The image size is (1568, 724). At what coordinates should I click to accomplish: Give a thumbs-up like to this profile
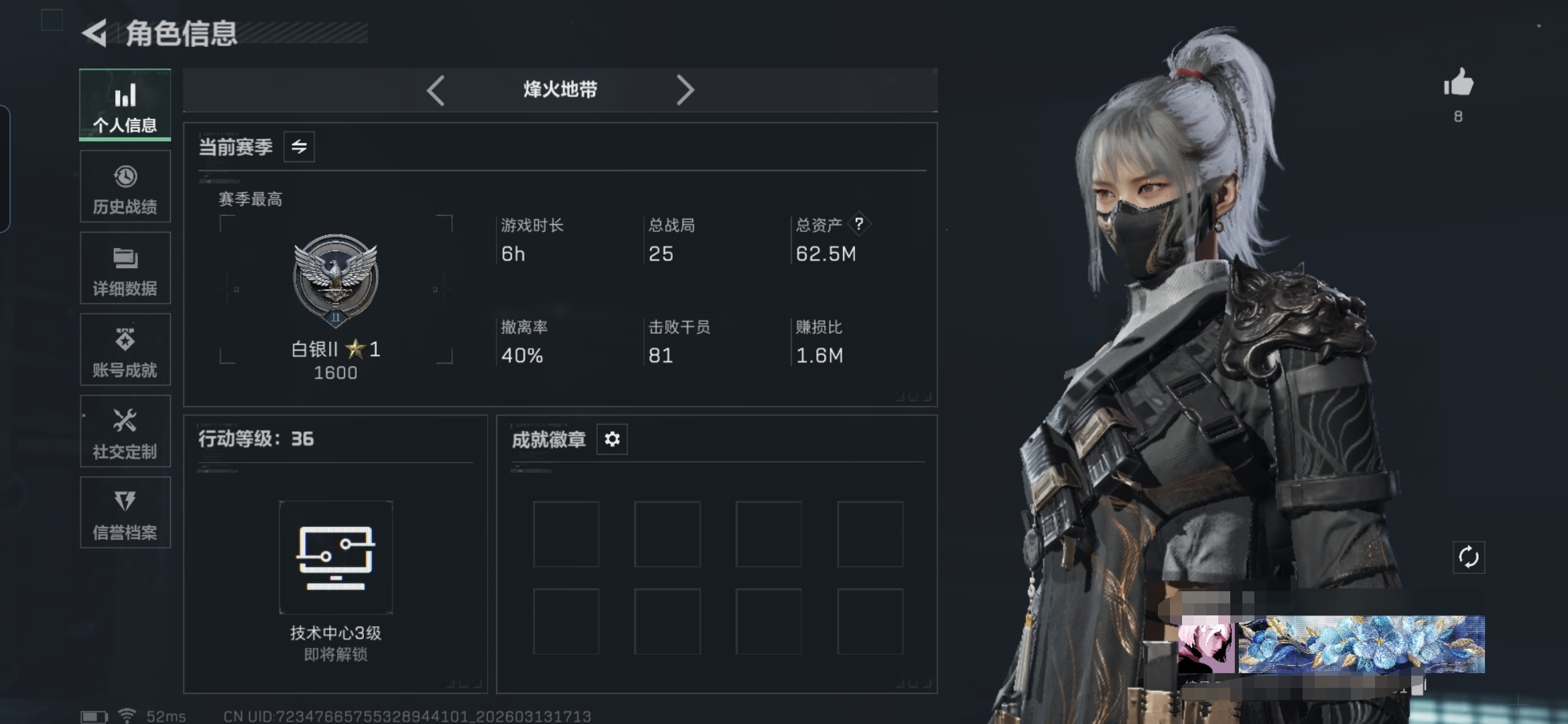[x=1458, y=84]
